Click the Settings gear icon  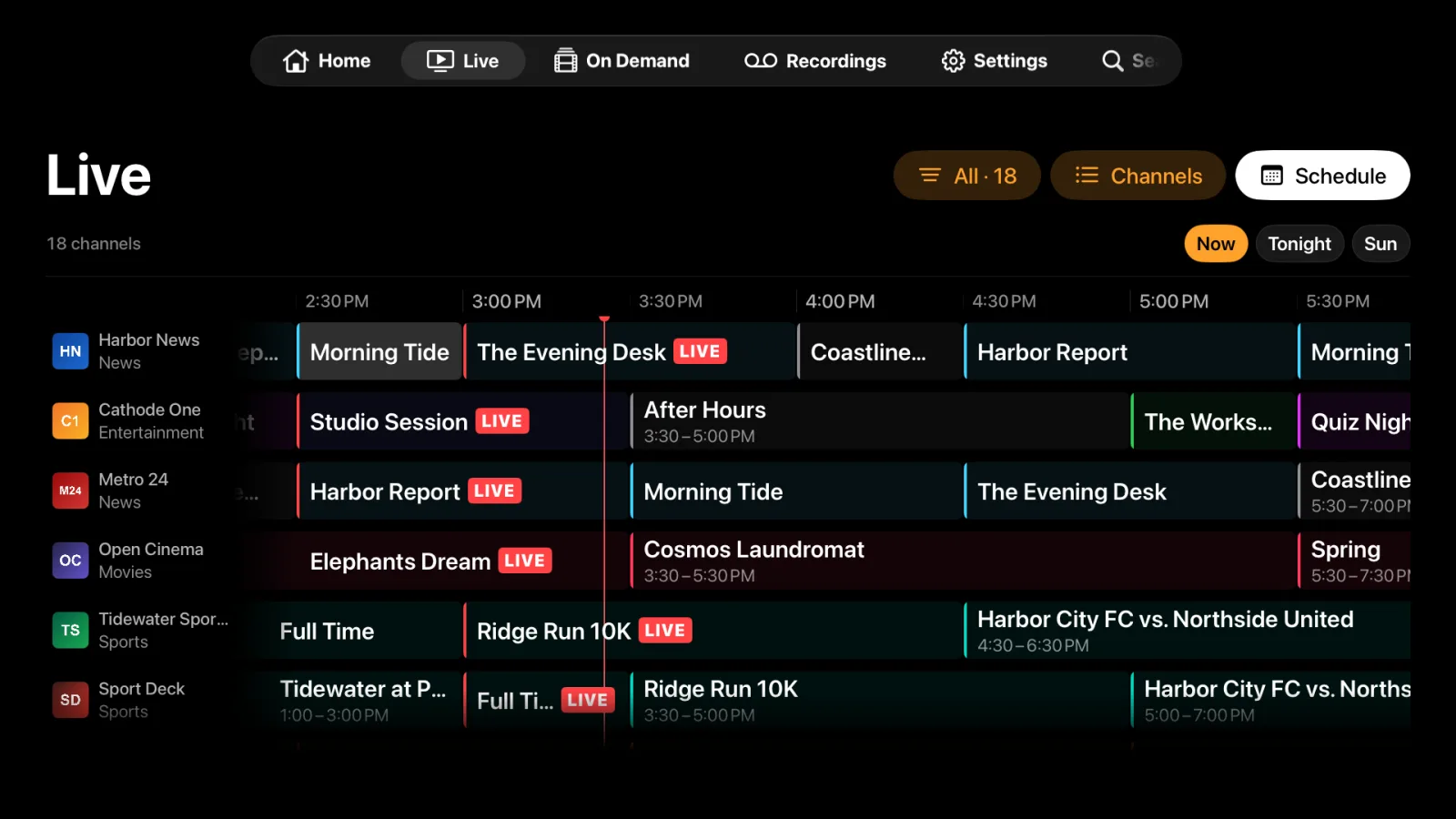tap(953, 61)
